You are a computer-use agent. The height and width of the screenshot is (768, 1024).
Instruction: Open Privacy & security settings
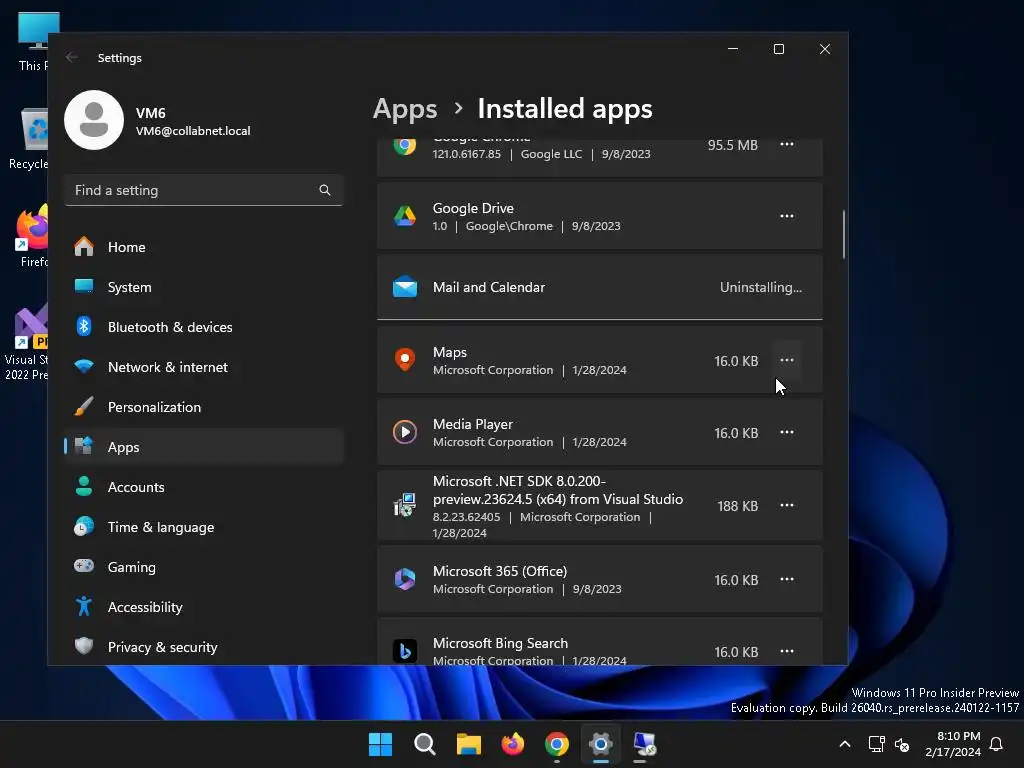coord(204,647)
